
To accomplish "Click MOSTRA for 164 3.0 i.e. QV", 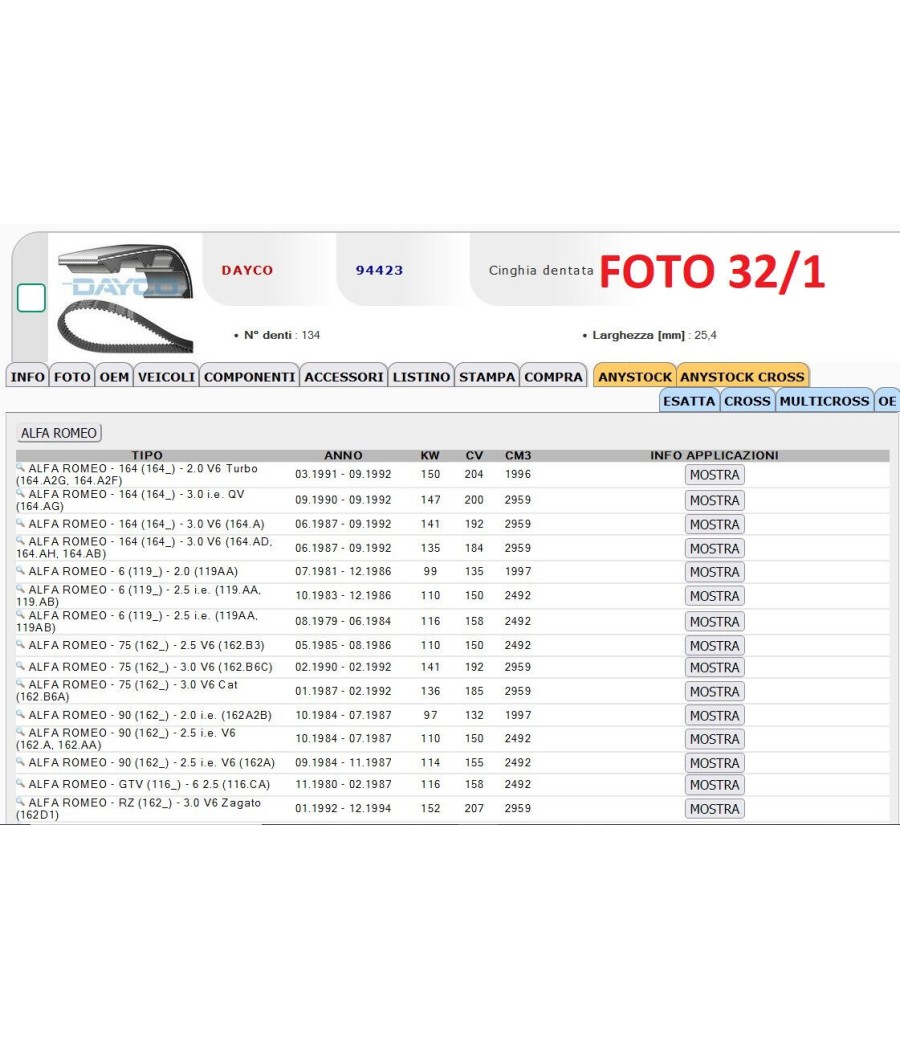I will (x=715, y=500).
